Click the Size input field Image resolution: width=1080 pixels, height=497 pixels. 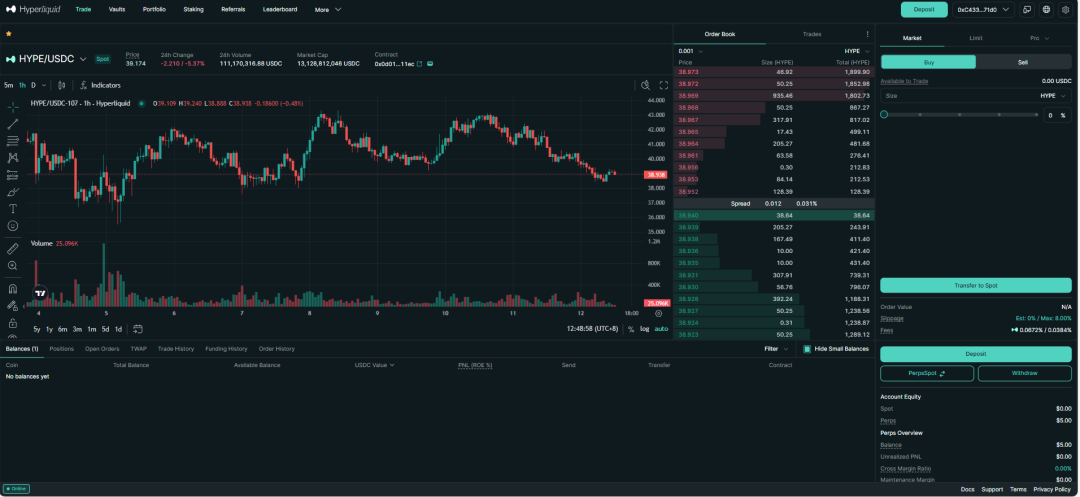pos(976,96)
